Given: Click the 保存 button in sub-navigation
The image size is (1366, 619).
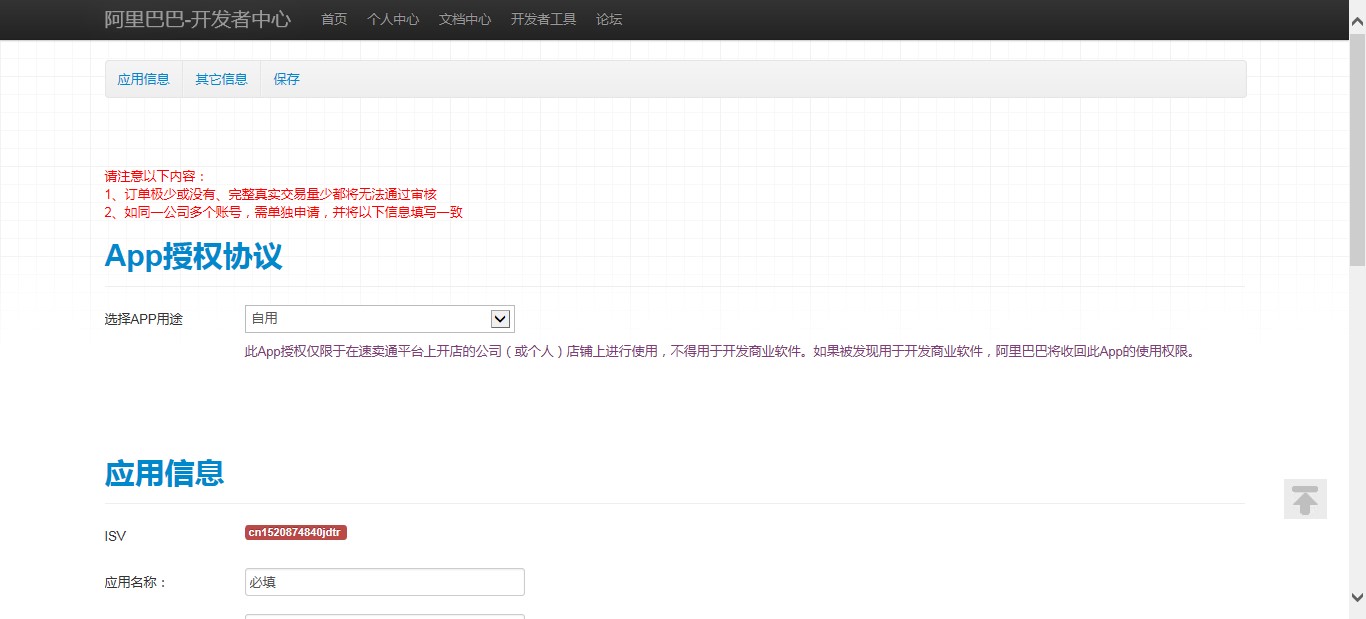Looking at the screenshot, I should point(287,79).
